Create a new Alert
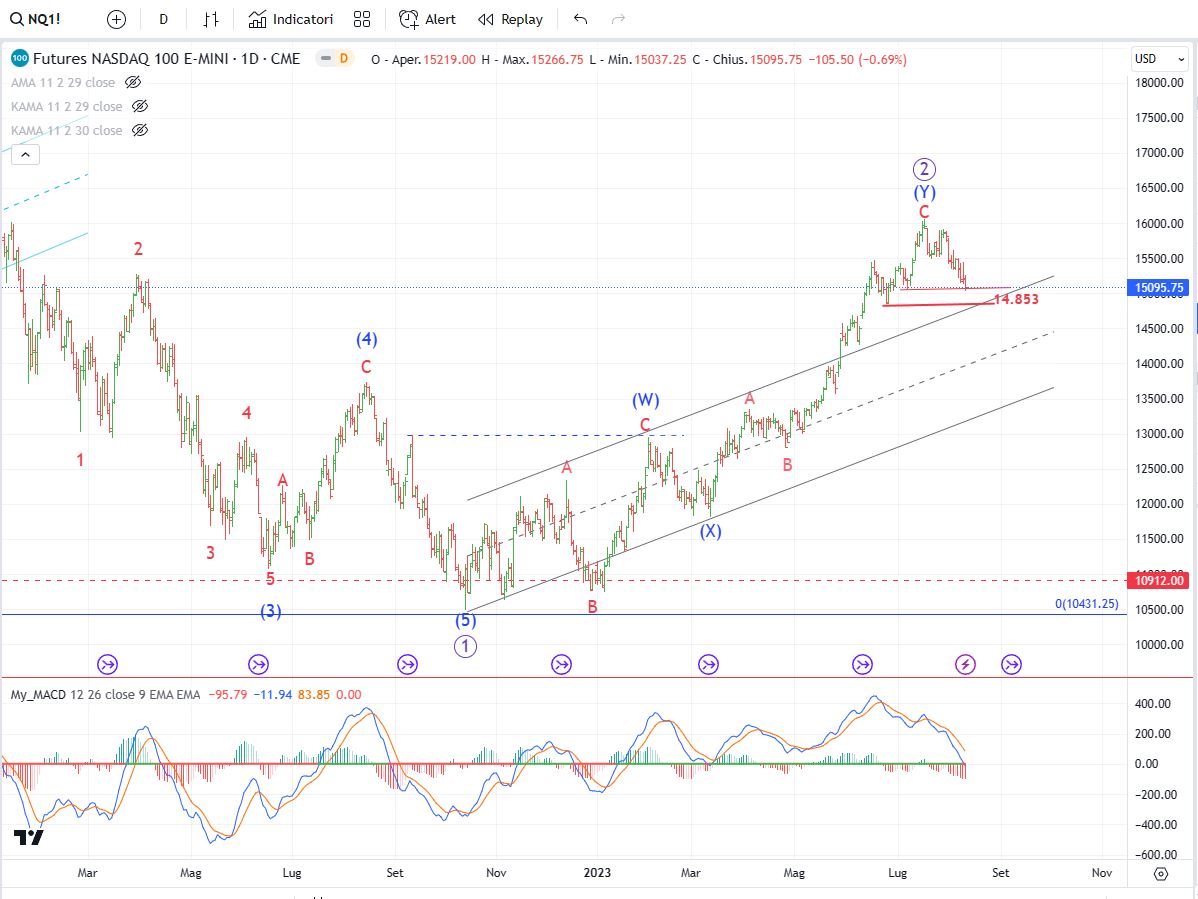Screen dimensions: 1198x899 pyautogui.click(x=427, y=19)
